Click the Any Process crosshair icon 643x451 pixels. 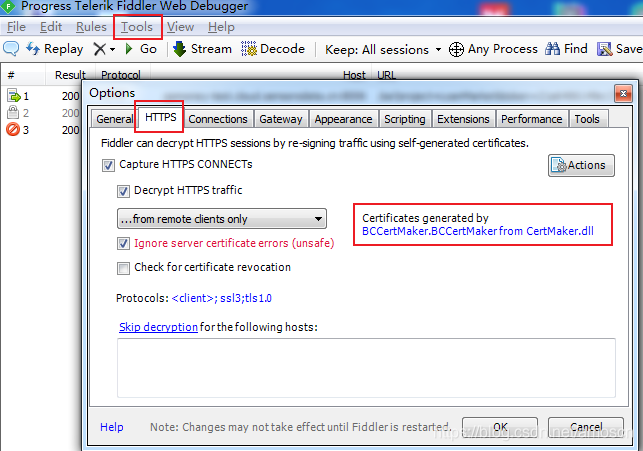456,50
